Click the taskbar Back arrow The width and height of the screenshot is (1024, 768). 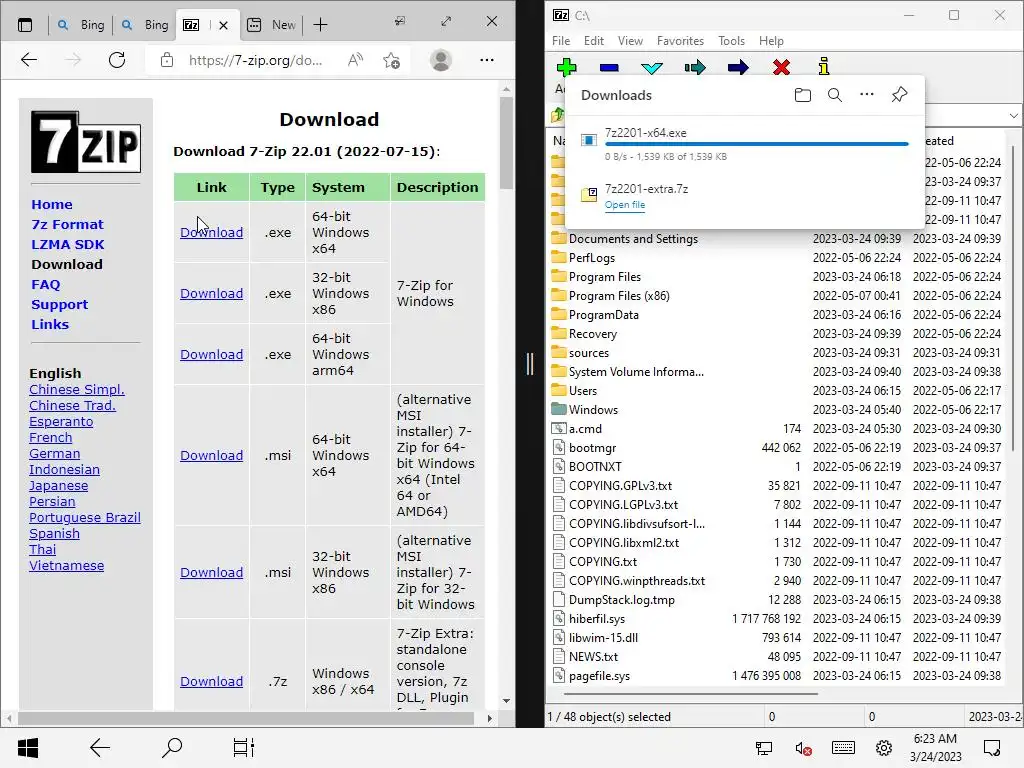point(100,748)
